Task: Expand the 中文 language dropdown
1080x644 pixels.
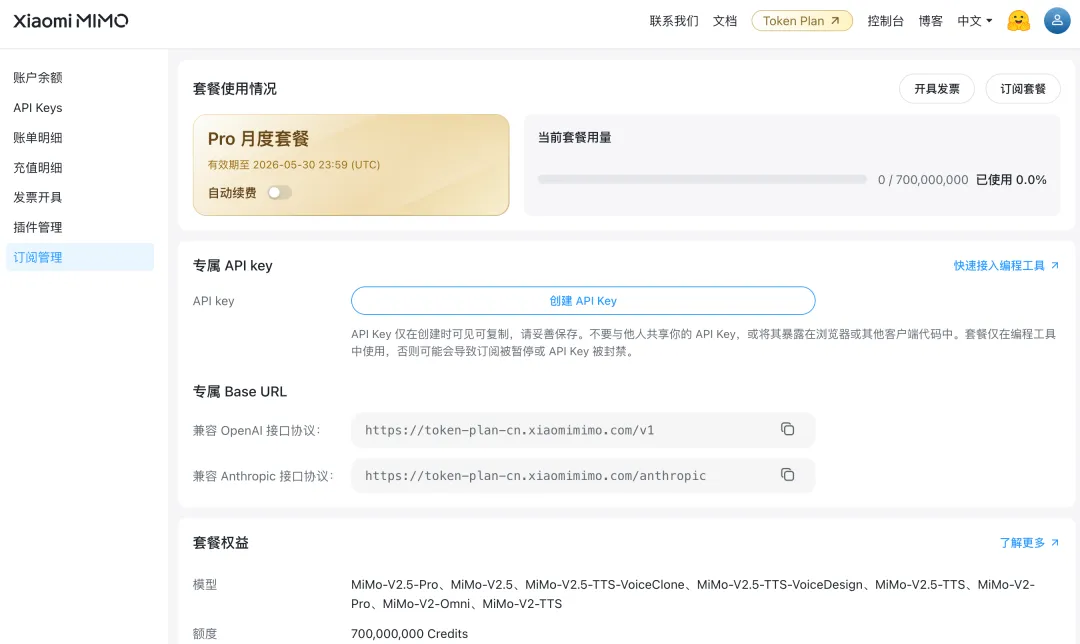Action: (974, 20)
